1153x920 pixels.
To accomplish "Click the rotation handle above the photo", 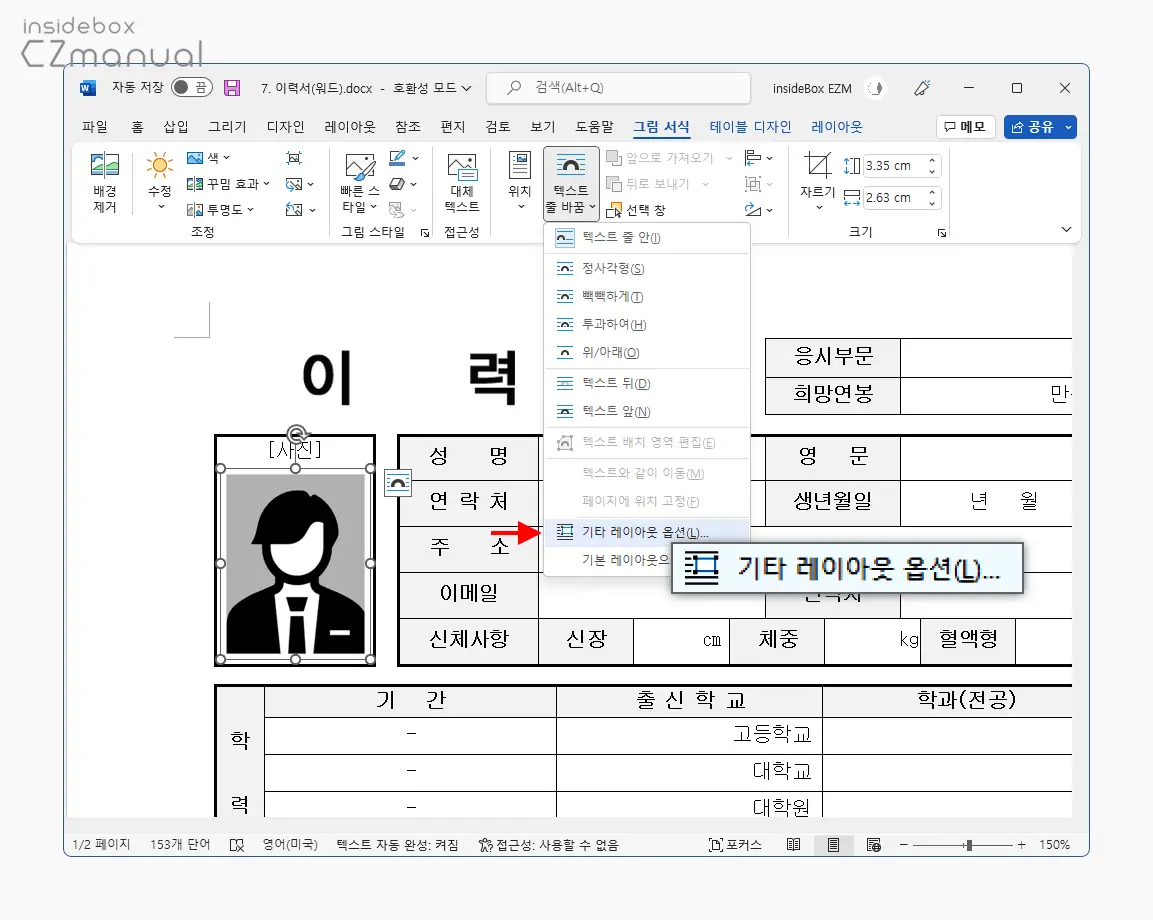I will [x=296, y=433].
